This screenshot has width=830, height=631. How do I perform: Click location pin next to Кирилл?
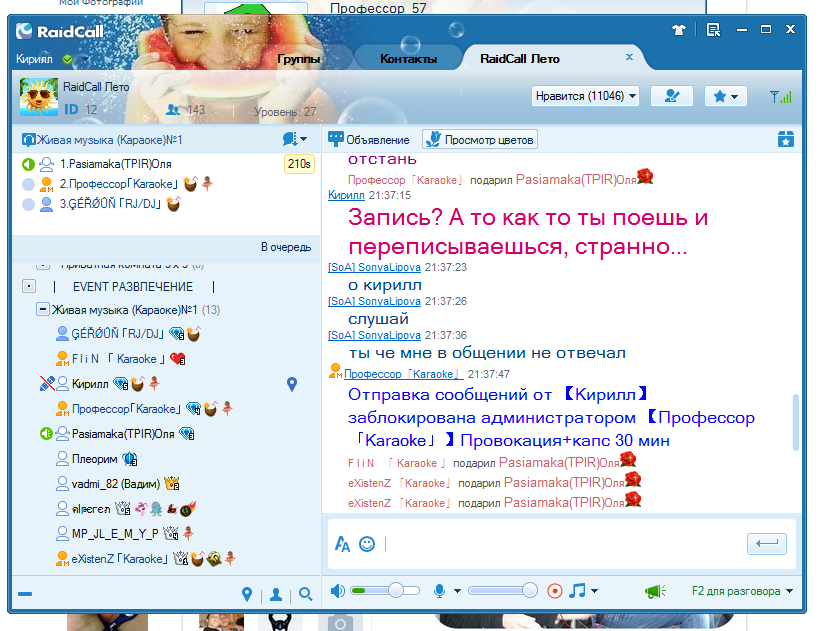pos(292,384)
